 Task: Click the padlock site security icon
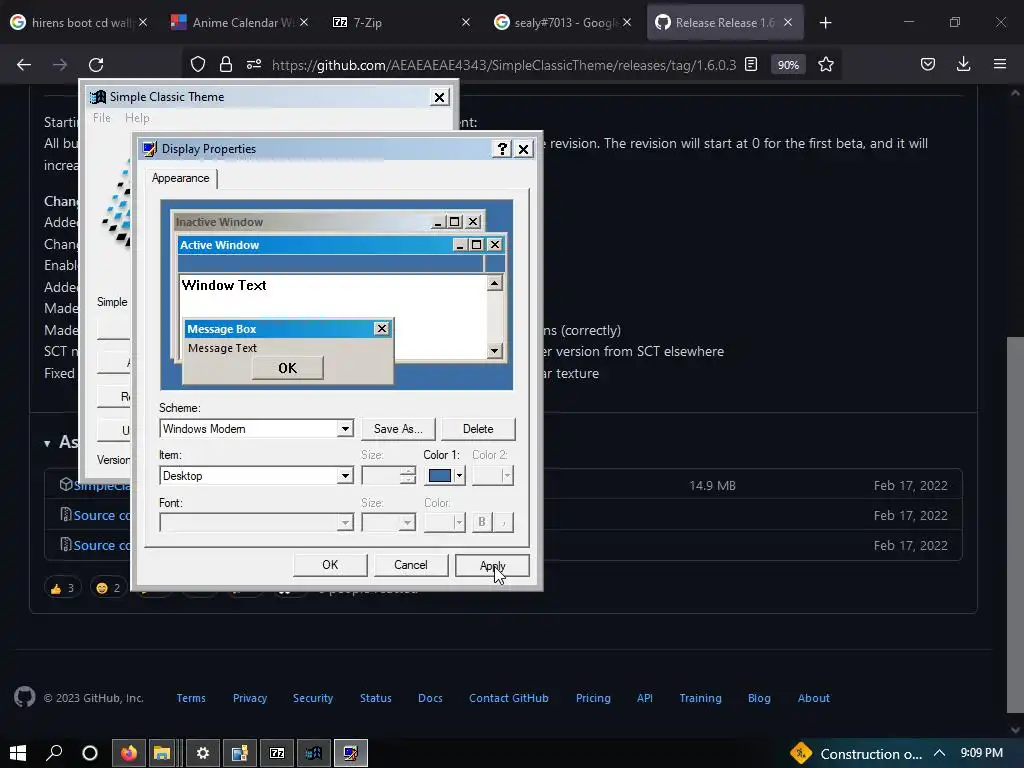click(x=226, y=64)
